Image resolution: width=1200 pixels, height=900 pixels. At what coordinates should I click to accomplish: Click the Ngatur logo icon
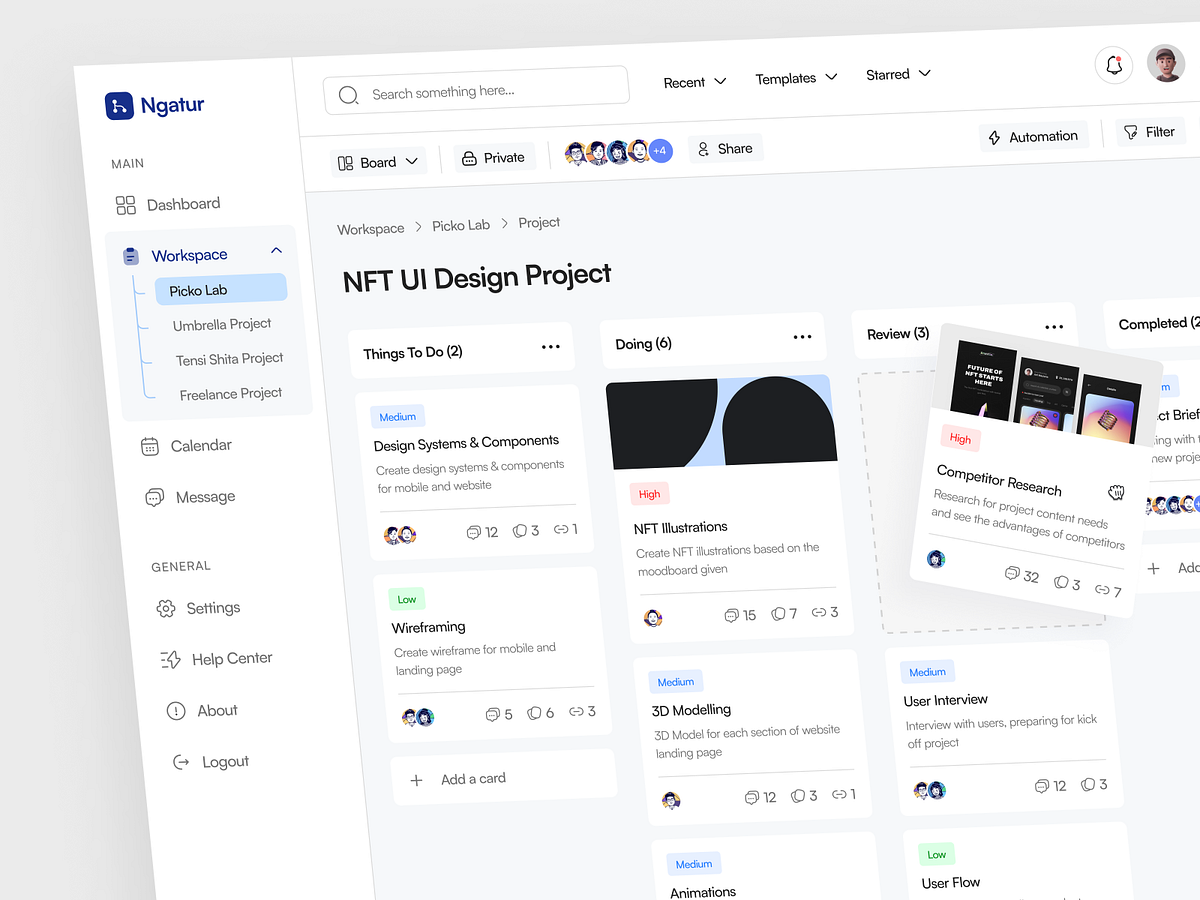tap(118, 105)
